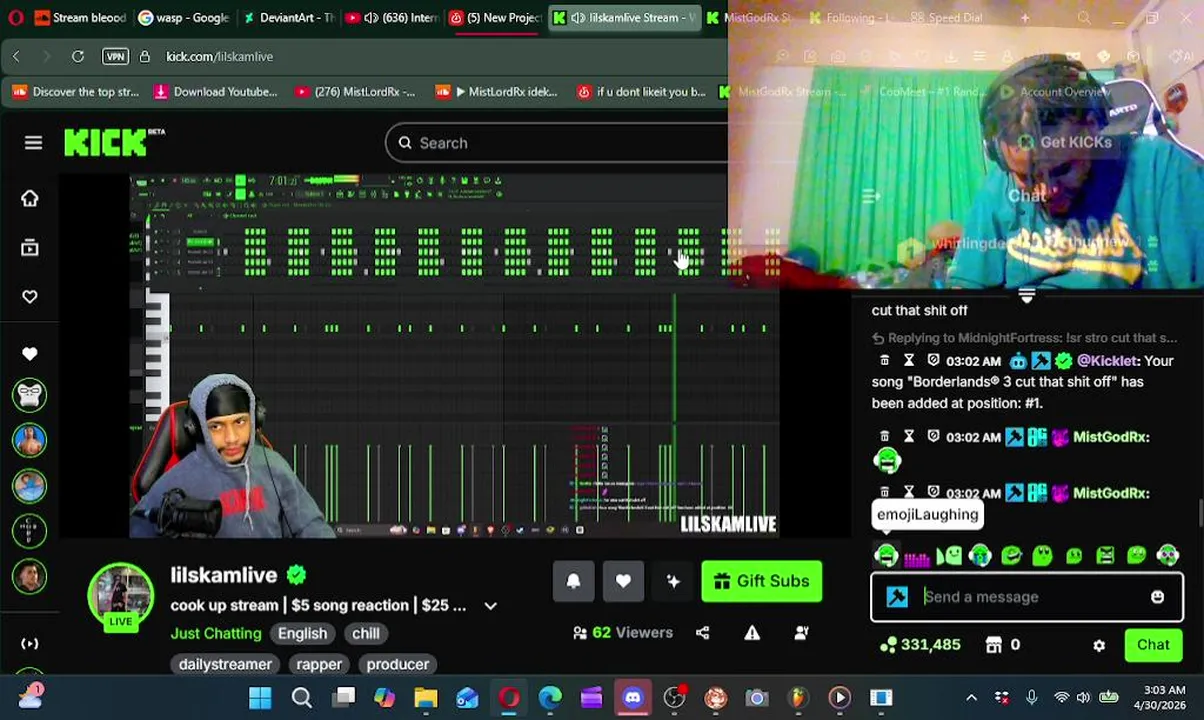Open the Discover the top str... bookmark
This screenshot has width=1204, height=720.
[76, 92]
